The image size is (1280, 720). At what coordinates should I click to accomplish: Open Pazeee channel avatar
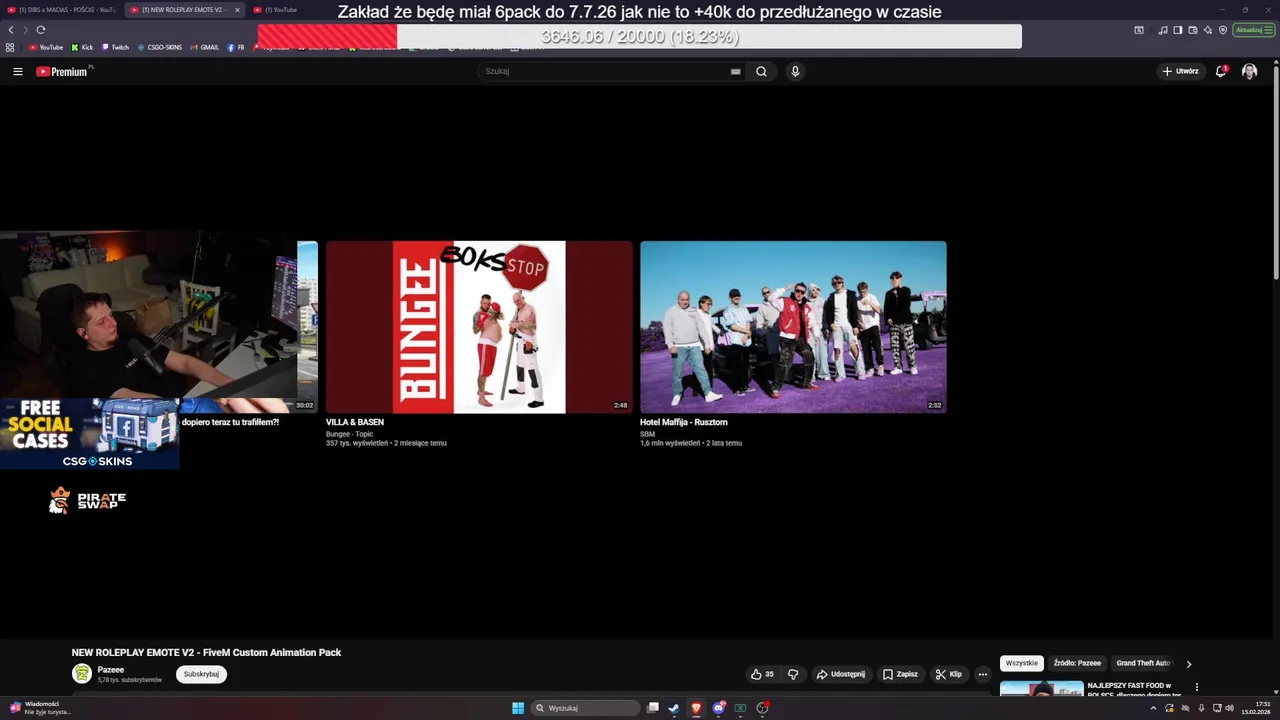pos(82,674)
